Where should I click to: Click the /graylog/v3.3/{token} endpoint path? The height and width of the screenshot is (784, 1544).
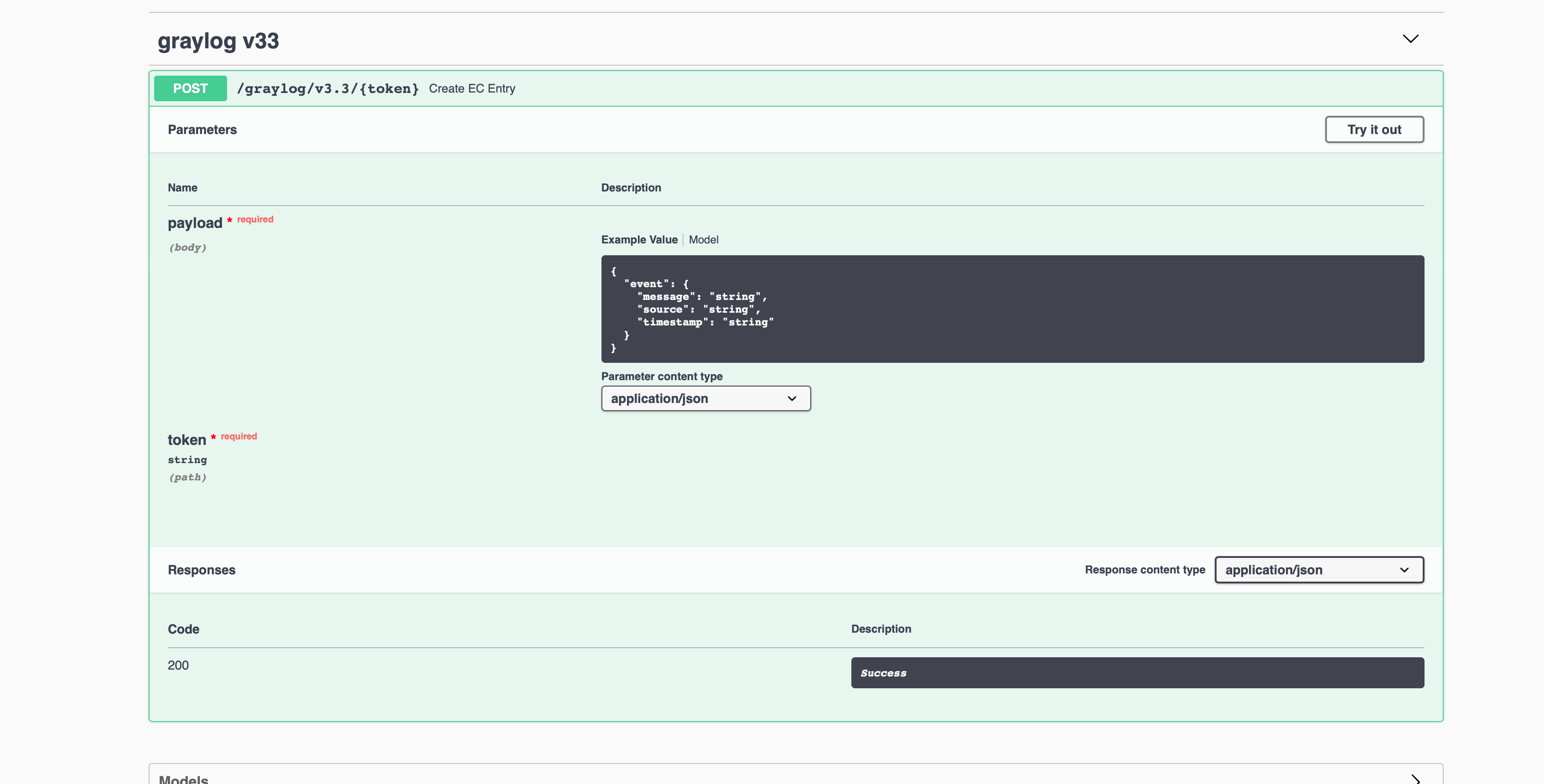click(x=328, y=88)
